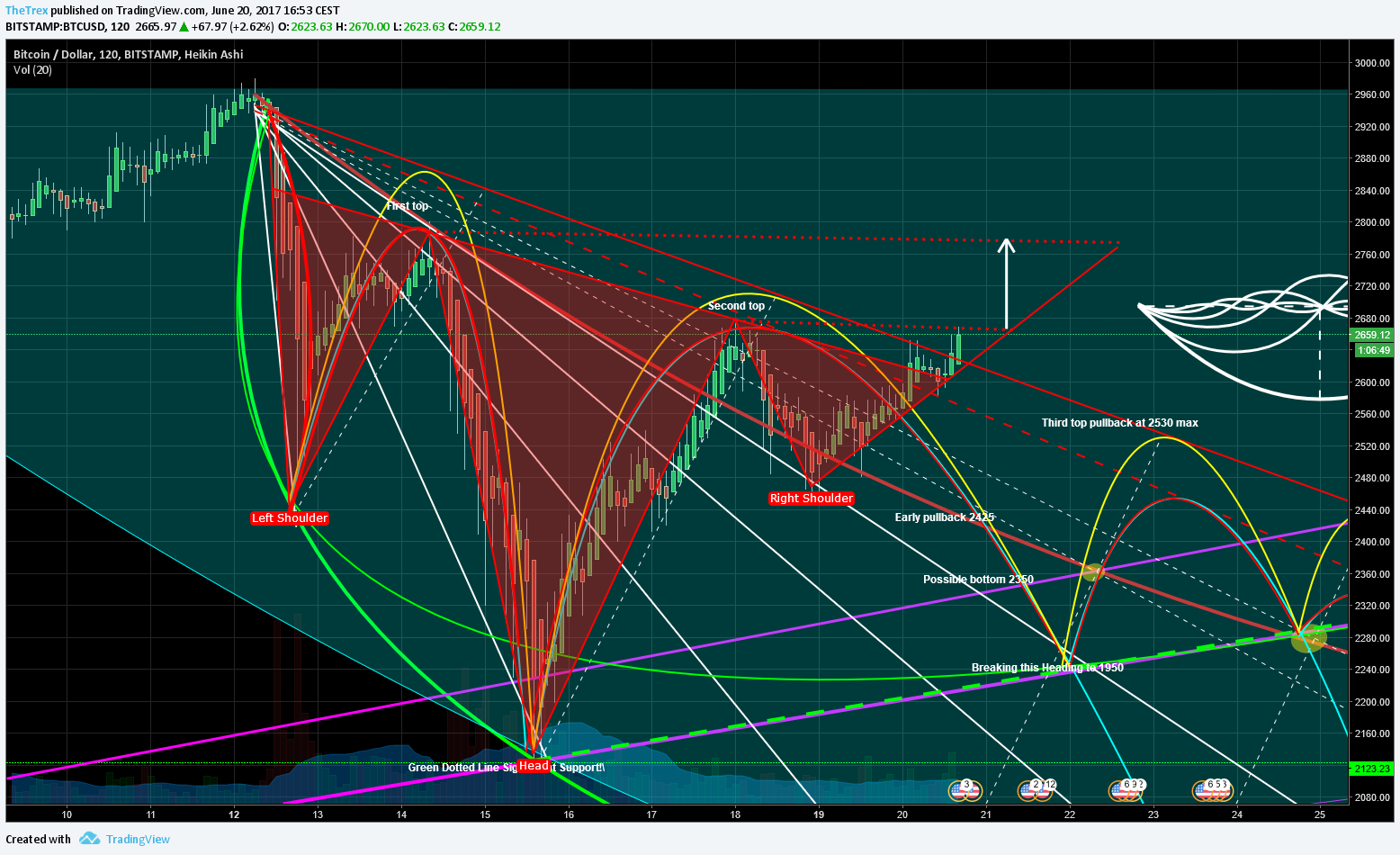Click the 3000.00 price axis label
The image size is (1400, 855).
[1372, 63]
